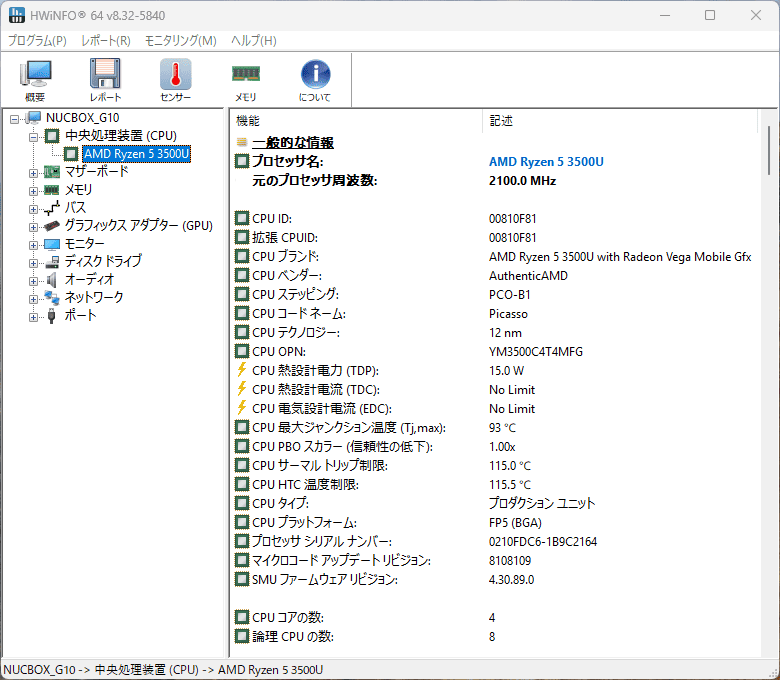
Task: Open the プログラム(P) menu
Action: 37,41
